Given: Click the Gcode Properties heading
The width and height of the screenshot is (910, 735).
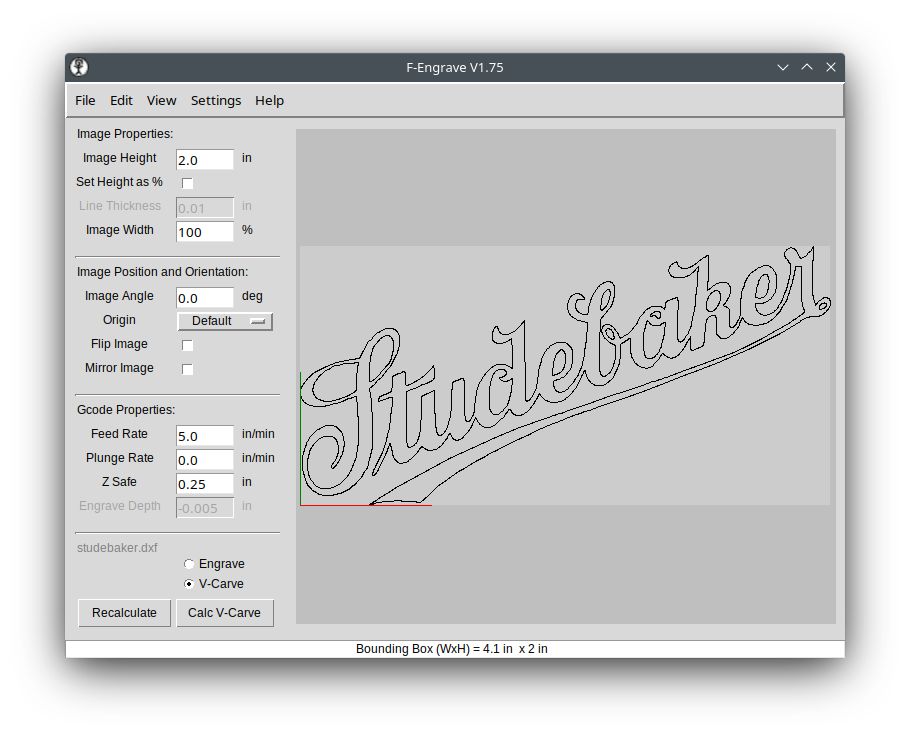Looking at the screenshot, I should 126,410.
